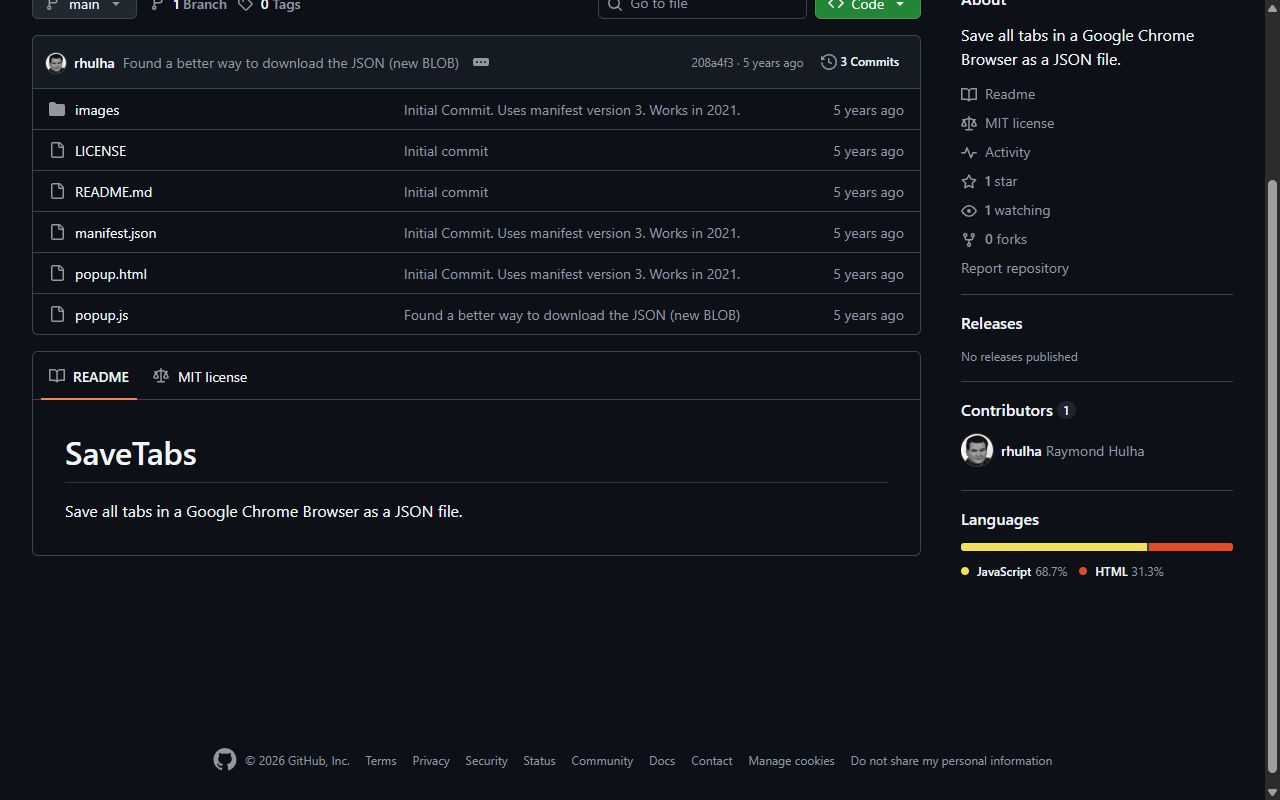This screenshot has height=800, width=1280.
Task: Open the Privacy footer link
Action: pos(431,761)
